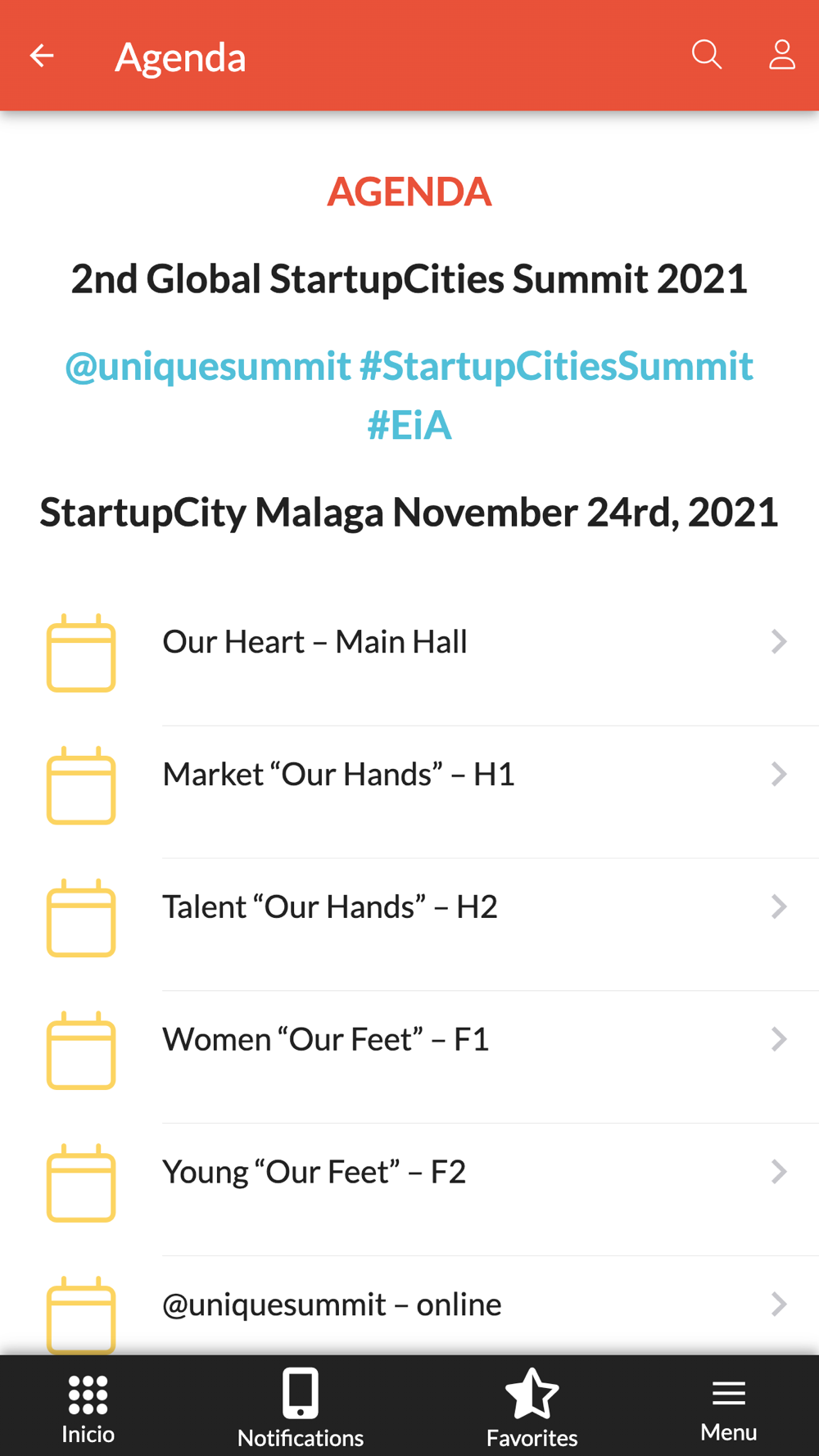Expand Our Heart – Main Hall chevron
This screenshot has width=819, height=1456.
(x=779, y=641)
